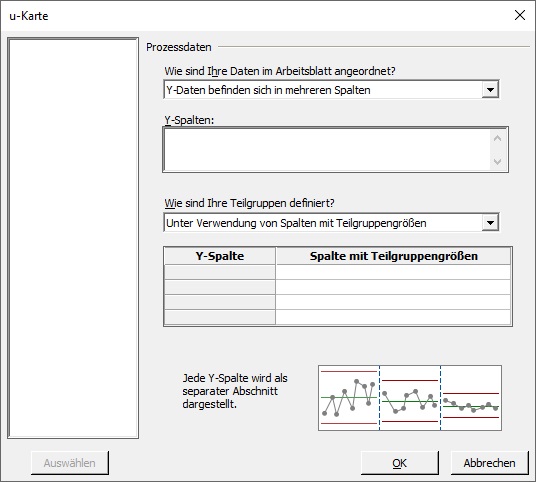
Task: Click the first row cell under Teilgruppengrößen
Action: (393, 272)
